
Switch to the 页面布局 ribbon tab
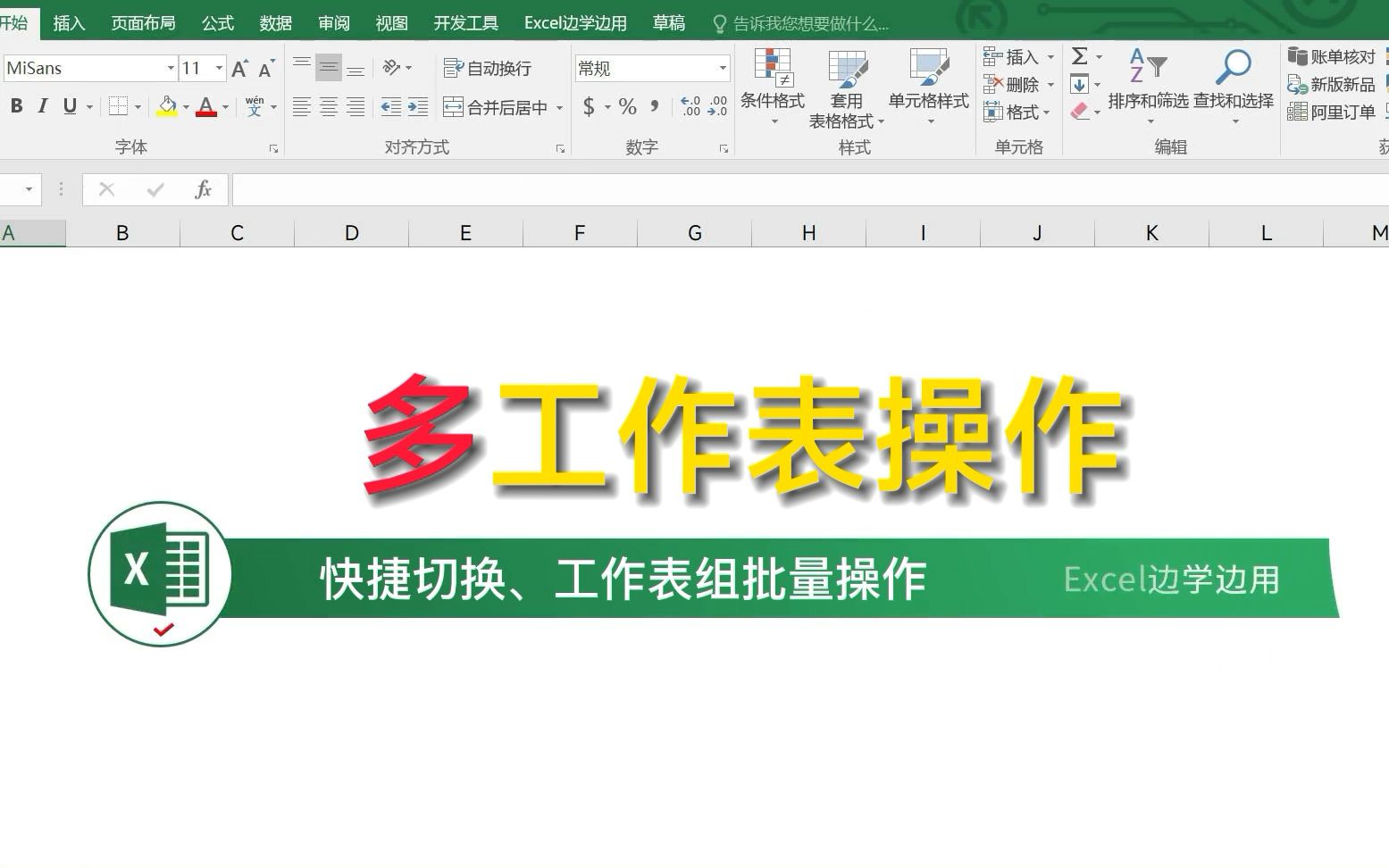tap(143, 23)
